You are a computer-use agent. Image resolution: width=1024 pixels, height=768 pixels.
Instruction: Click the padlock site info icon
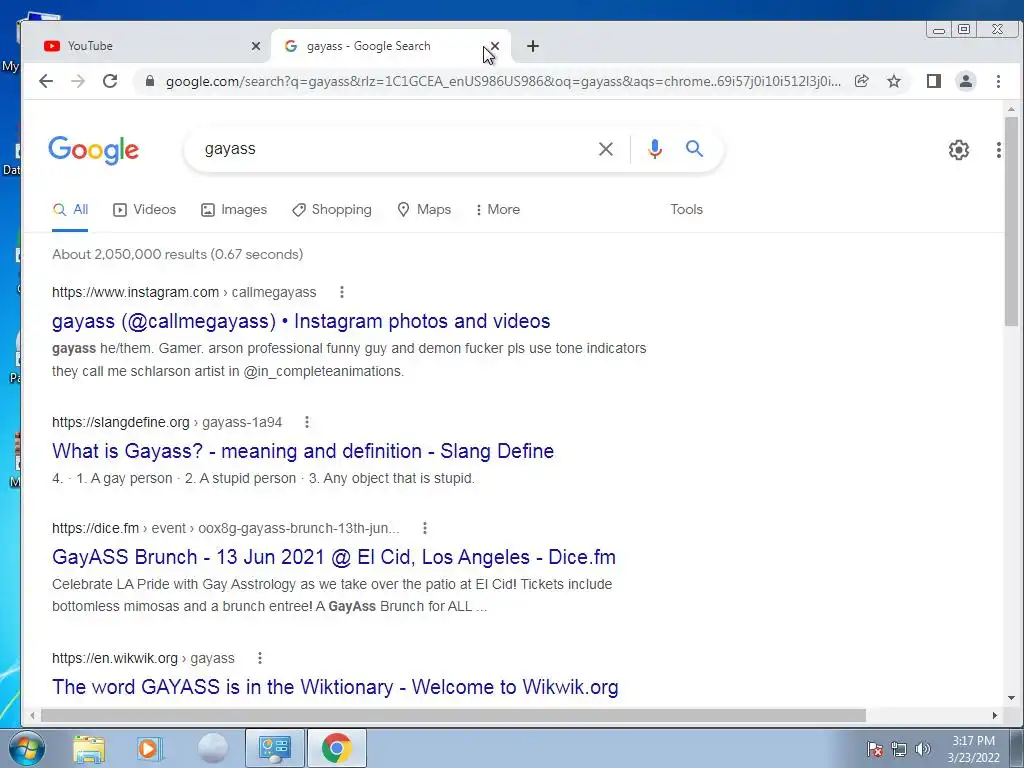(150, 81)
